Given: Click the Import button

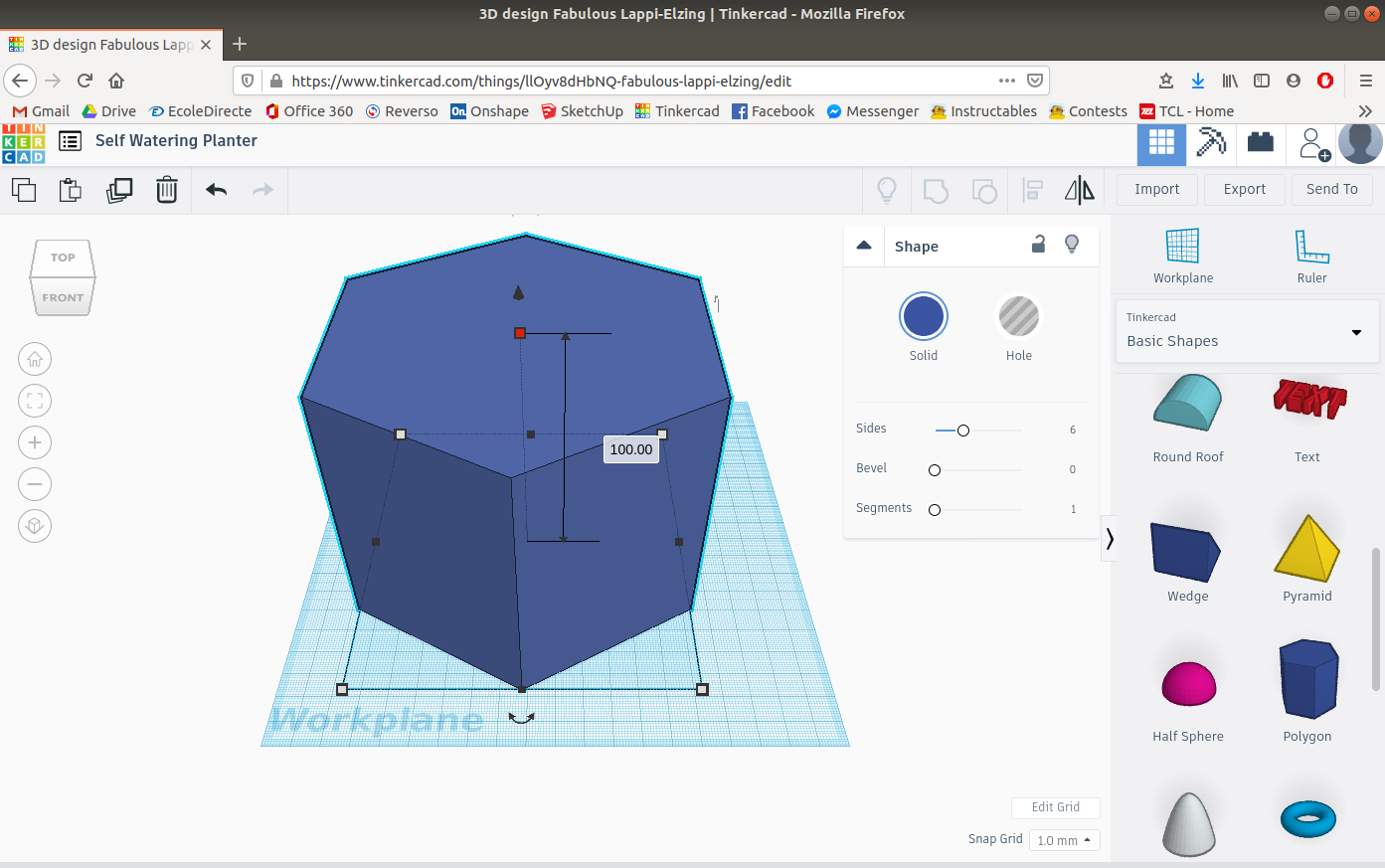Looking at the screenshot, I should pyautogui.click(x=1157, y=189).
